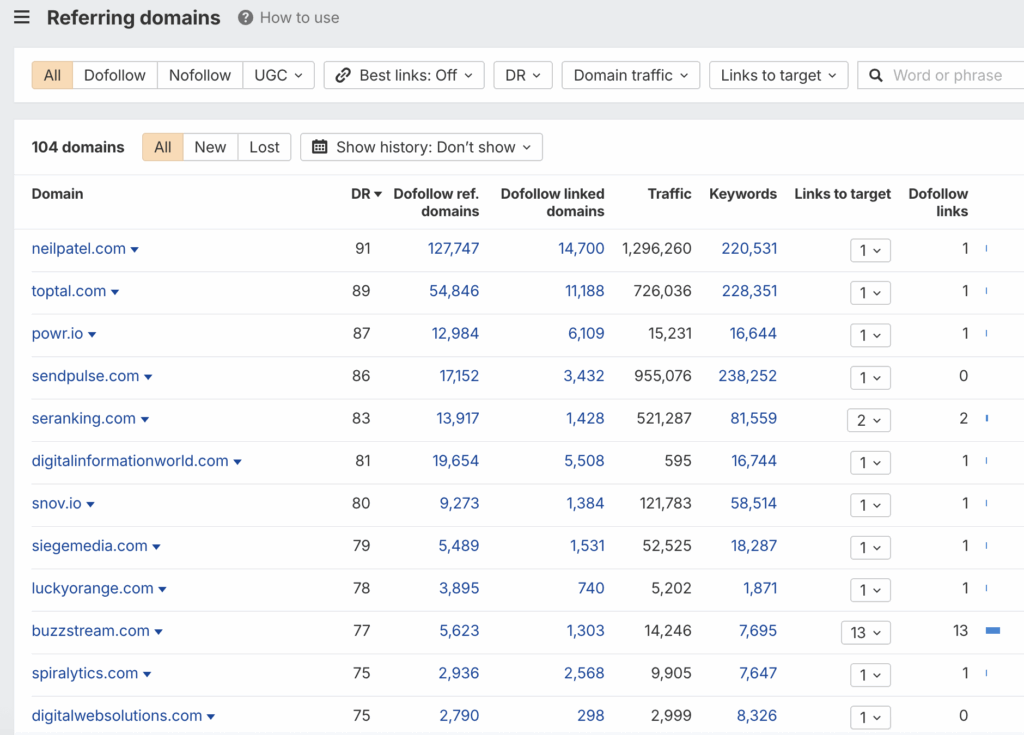This screenshot has width=1024, height=735.
Task: Open seranking.com links to target dropdown showing 2
Action: tap(869, 420)
